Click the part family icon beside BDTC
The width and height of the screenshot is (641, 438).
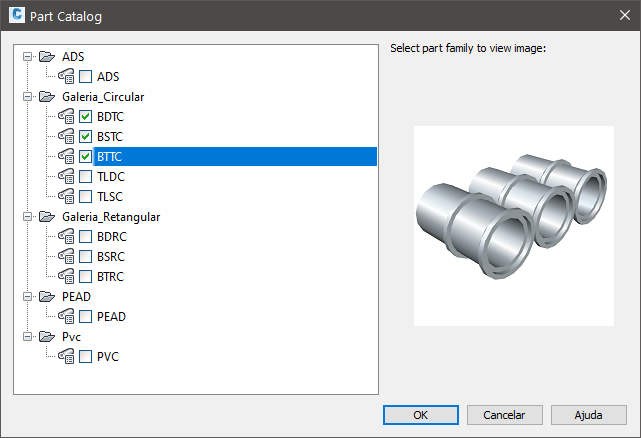tap(66, 117)
